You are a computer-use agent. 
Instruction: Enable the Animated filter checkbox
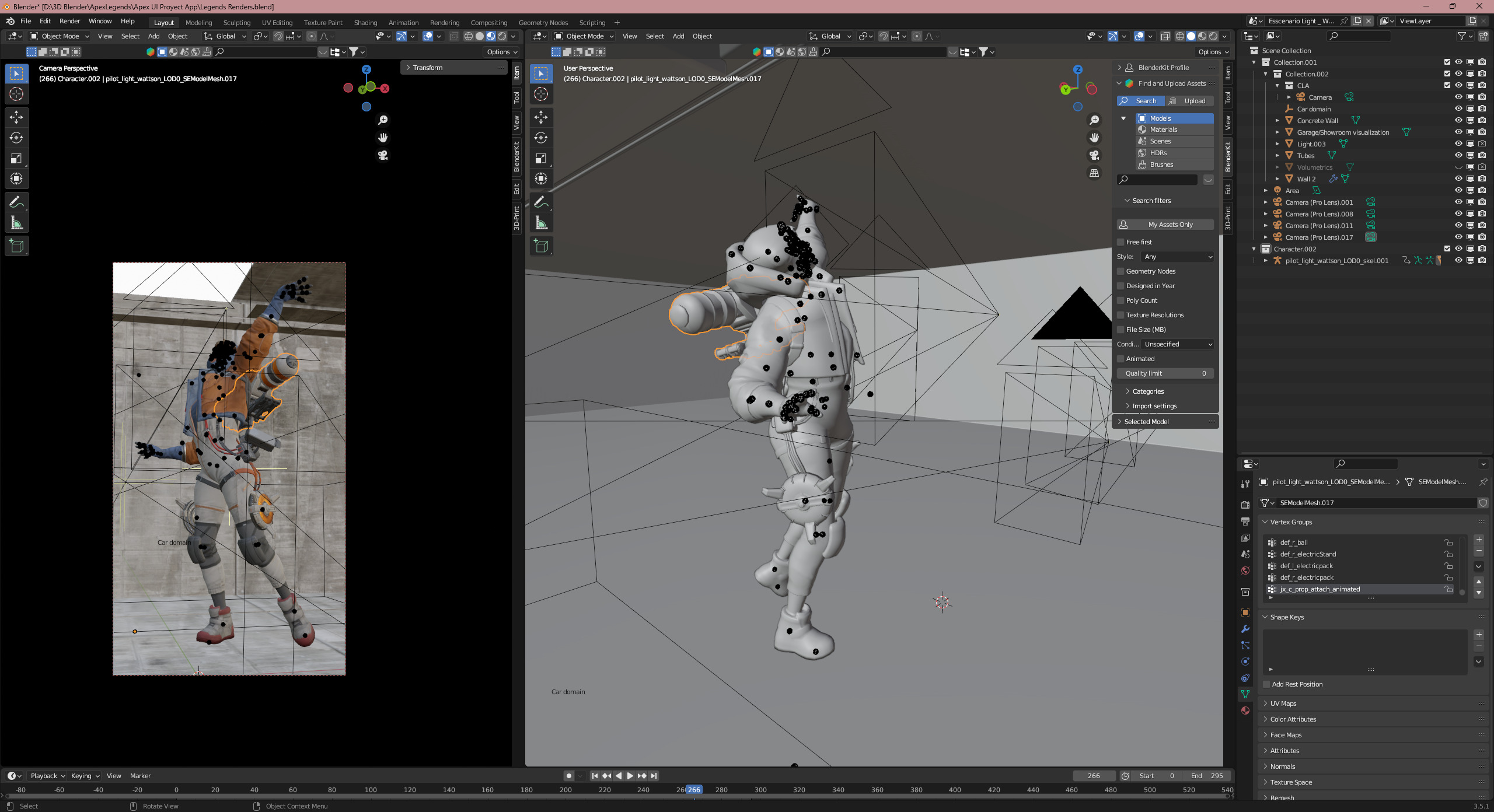(1120, 359)
